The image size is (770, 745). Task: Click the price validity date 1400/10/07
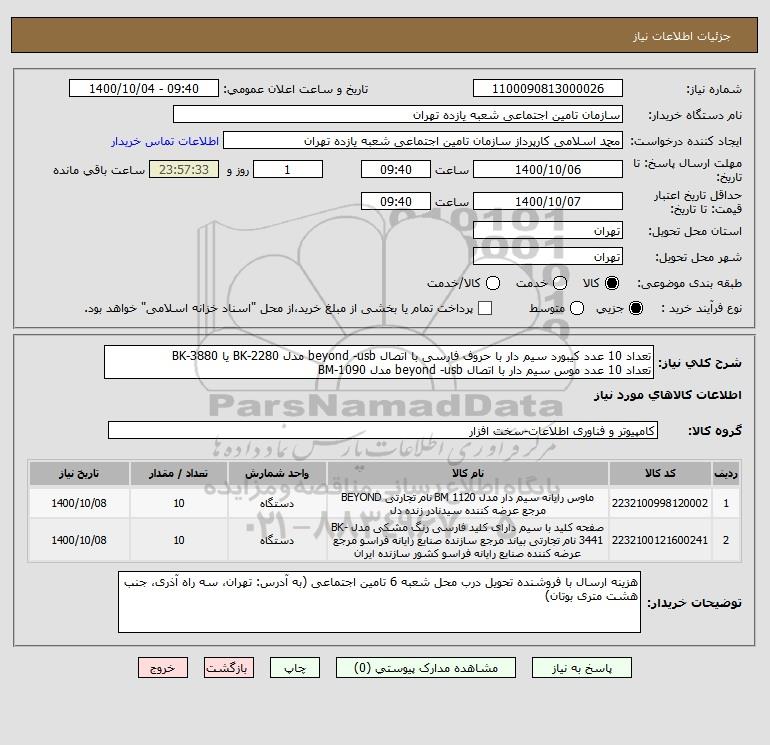[x=548, y=201]
